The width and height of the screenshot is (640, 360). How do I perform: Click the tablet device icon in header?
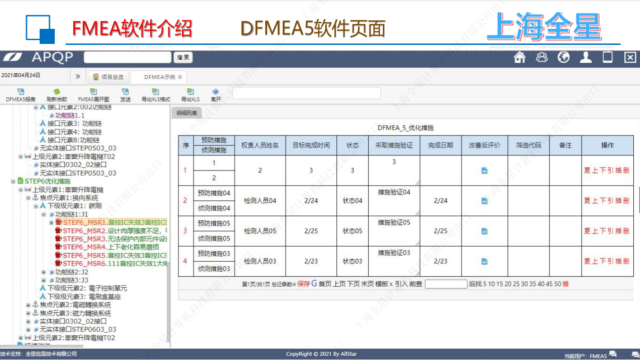point(608,57)
